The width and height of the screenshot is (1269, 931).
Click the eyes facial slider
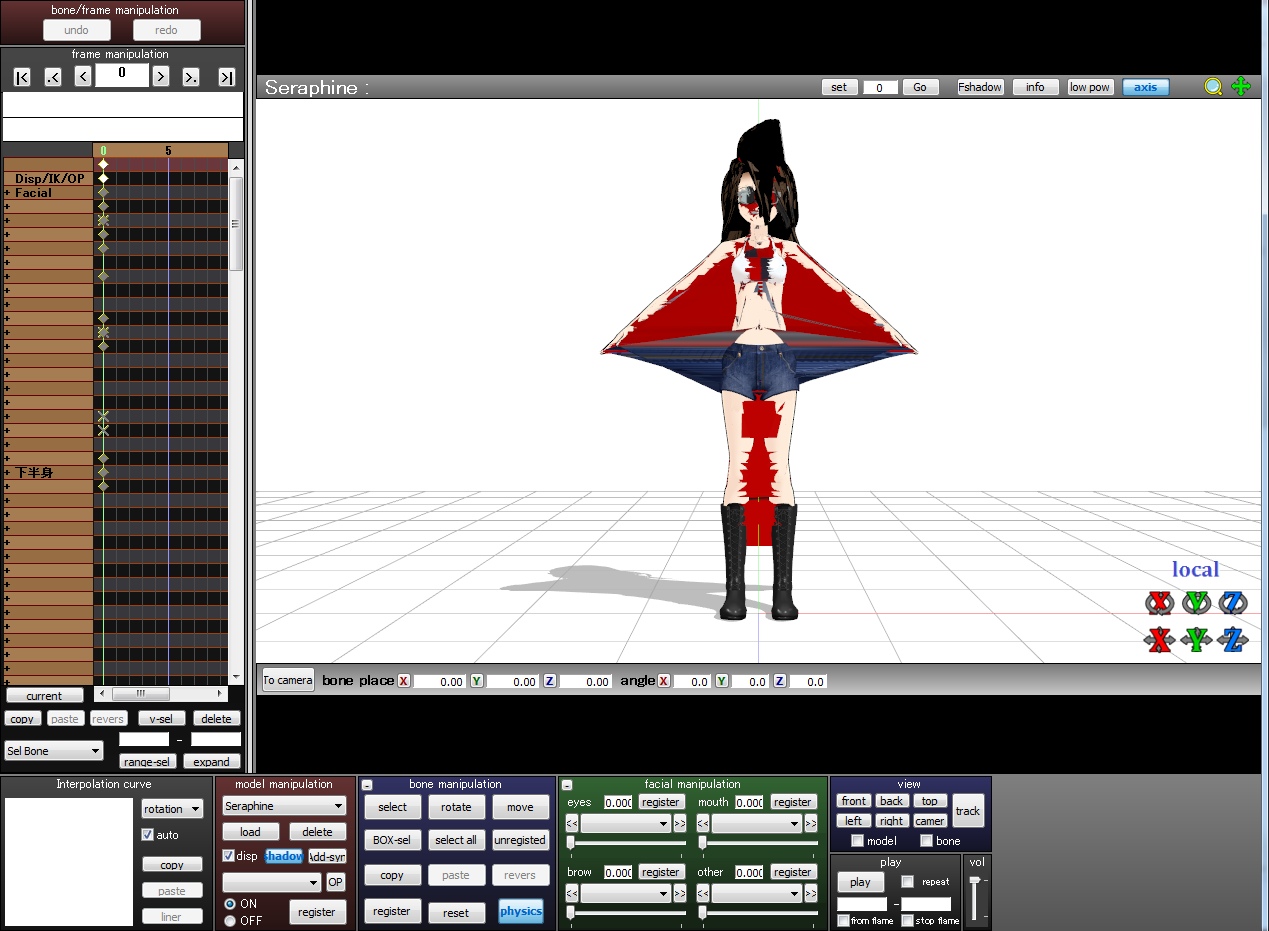[x=626, y=843]
